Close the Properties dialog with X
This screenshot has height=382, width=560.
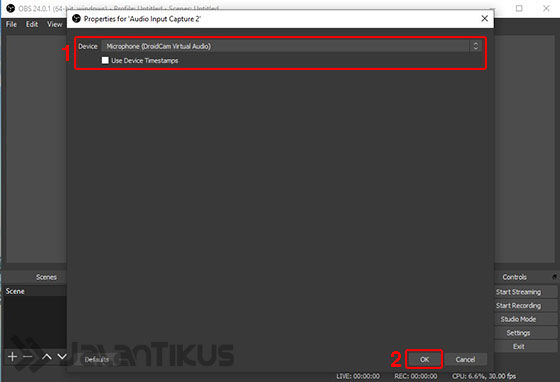pyautogui.click(x=484, y=18)
